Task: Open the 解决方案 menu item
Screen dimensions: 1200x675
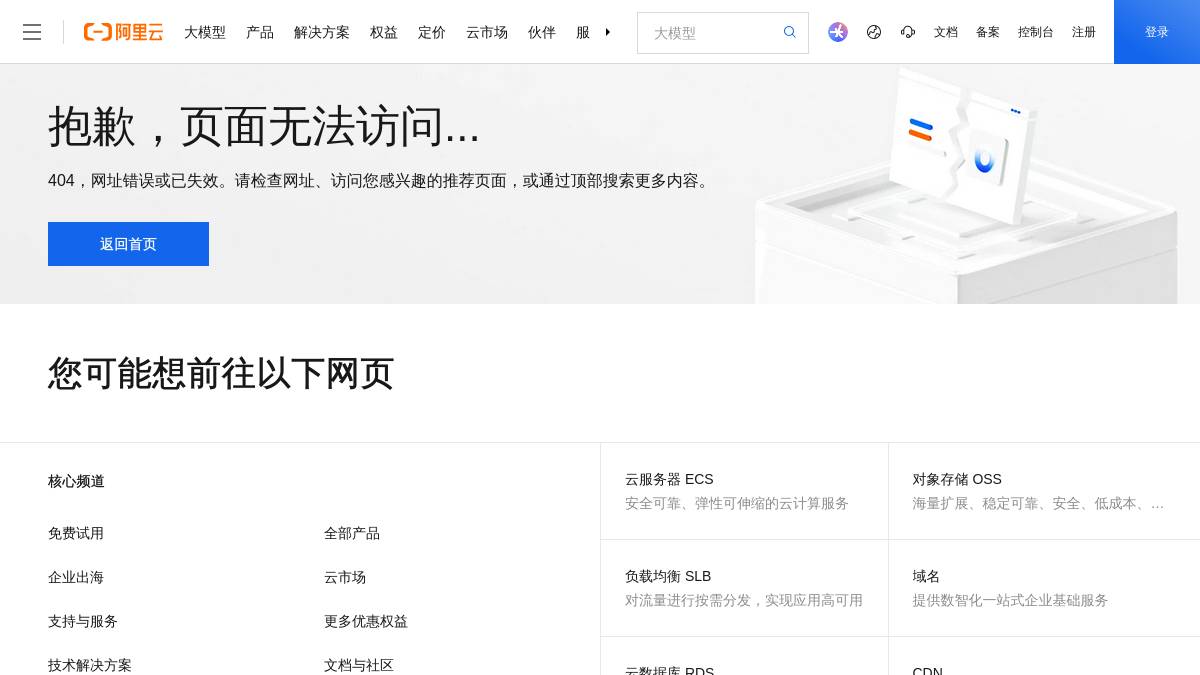Action: (x=322, y=32)
